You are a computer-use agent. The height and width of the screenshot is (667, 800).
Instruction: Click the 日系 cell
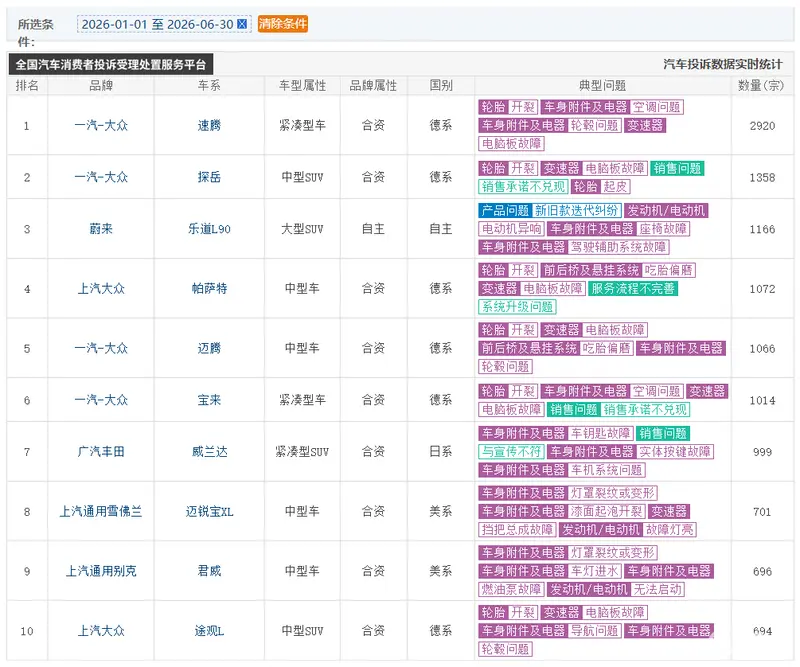441,451
